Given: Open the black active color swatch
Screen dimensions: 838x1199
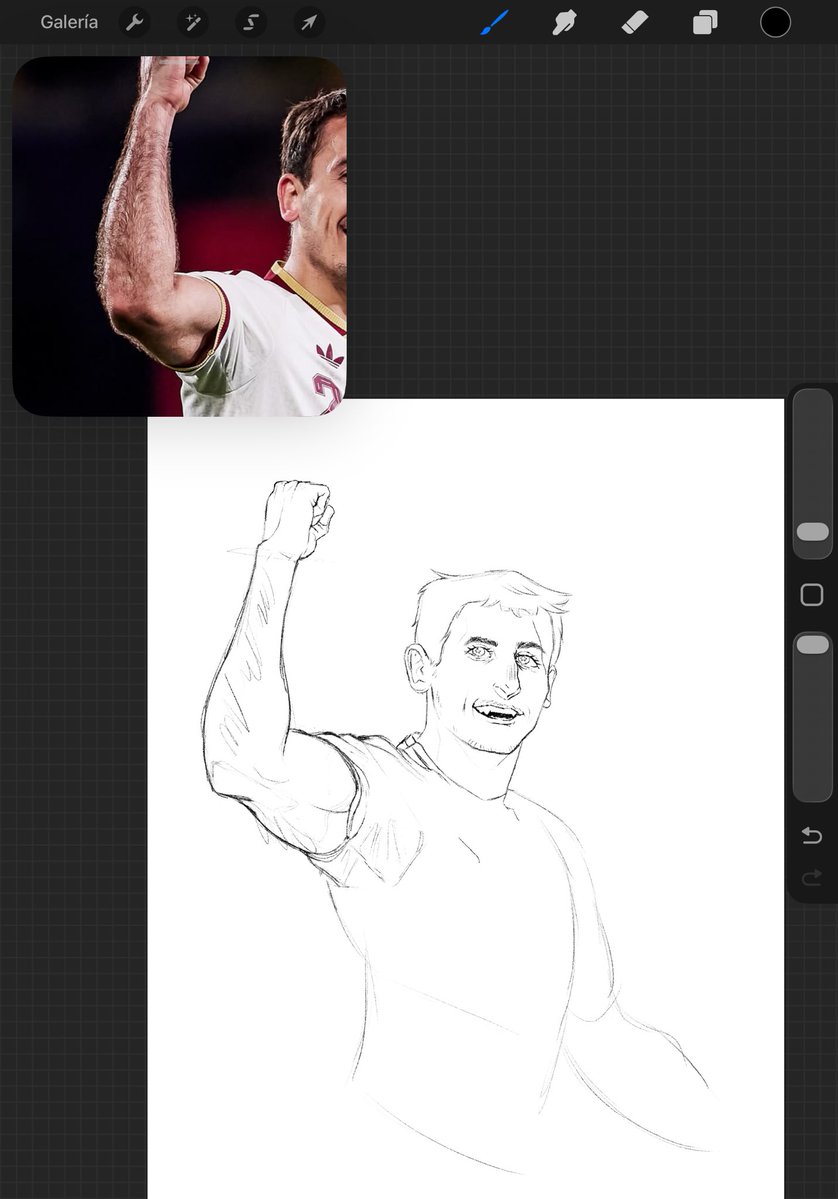Looking at the screenshot, I should 775,22.
